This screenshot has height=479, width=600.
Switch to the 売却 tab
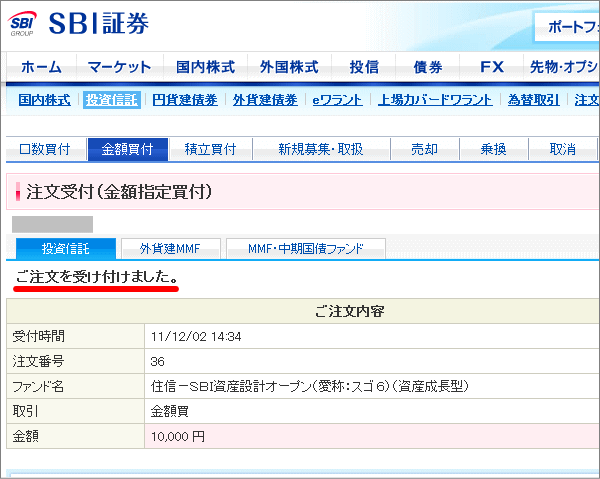424,149
